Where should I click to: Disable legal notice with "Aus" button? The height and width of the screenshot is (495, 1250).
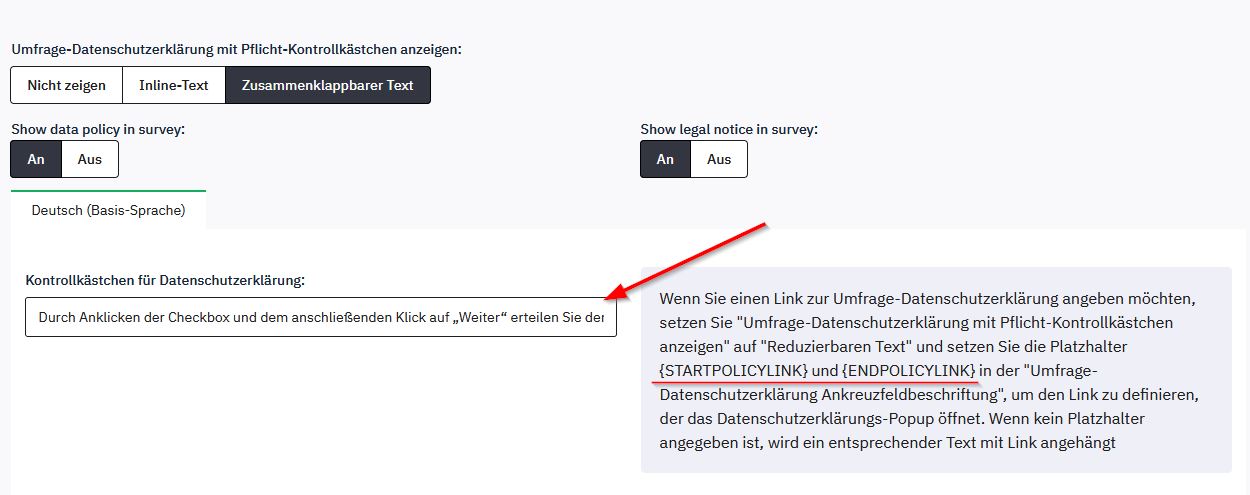click(x=719, y=159)
